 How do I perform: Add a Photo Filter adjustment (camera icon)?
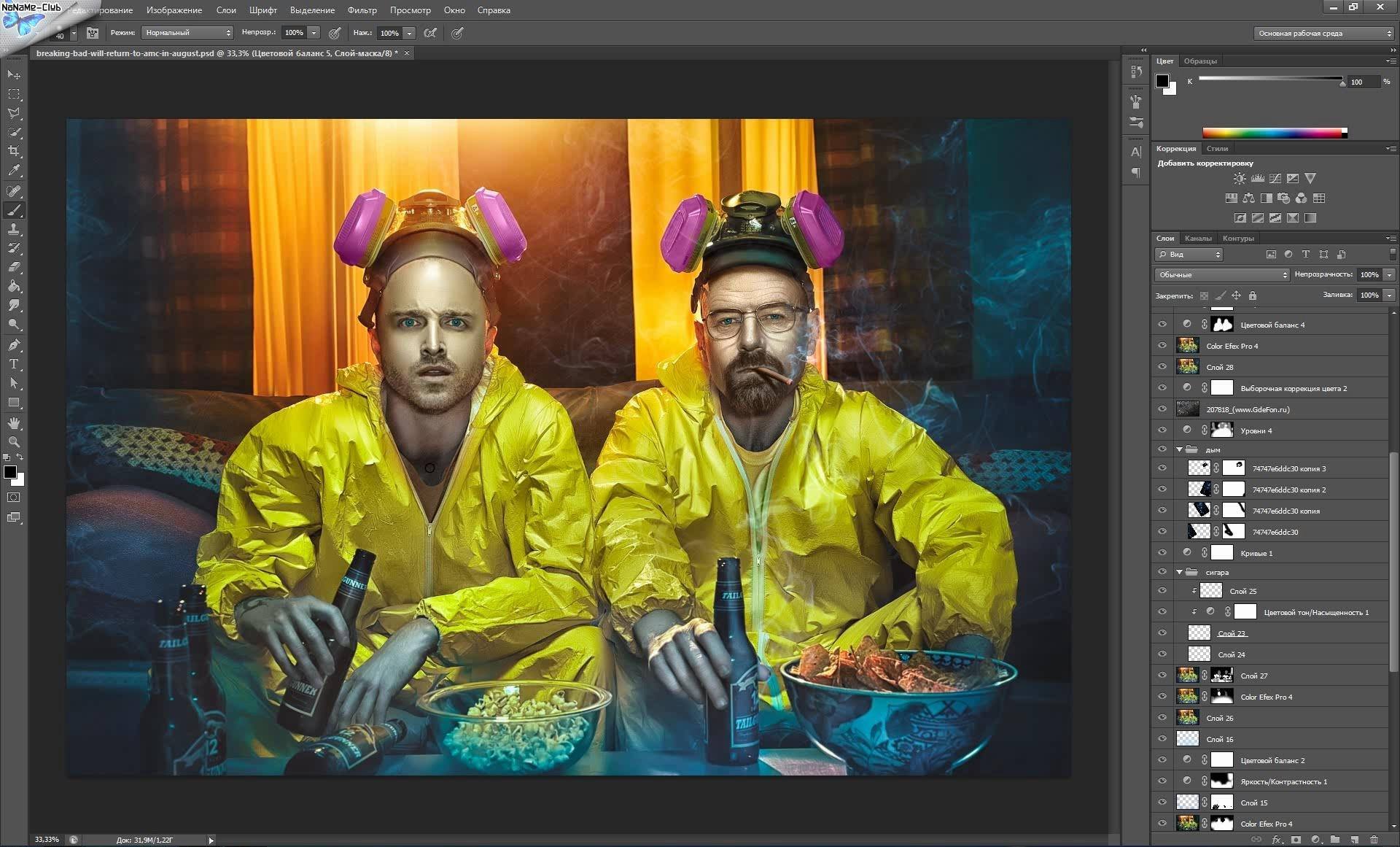coord(1283,198)
